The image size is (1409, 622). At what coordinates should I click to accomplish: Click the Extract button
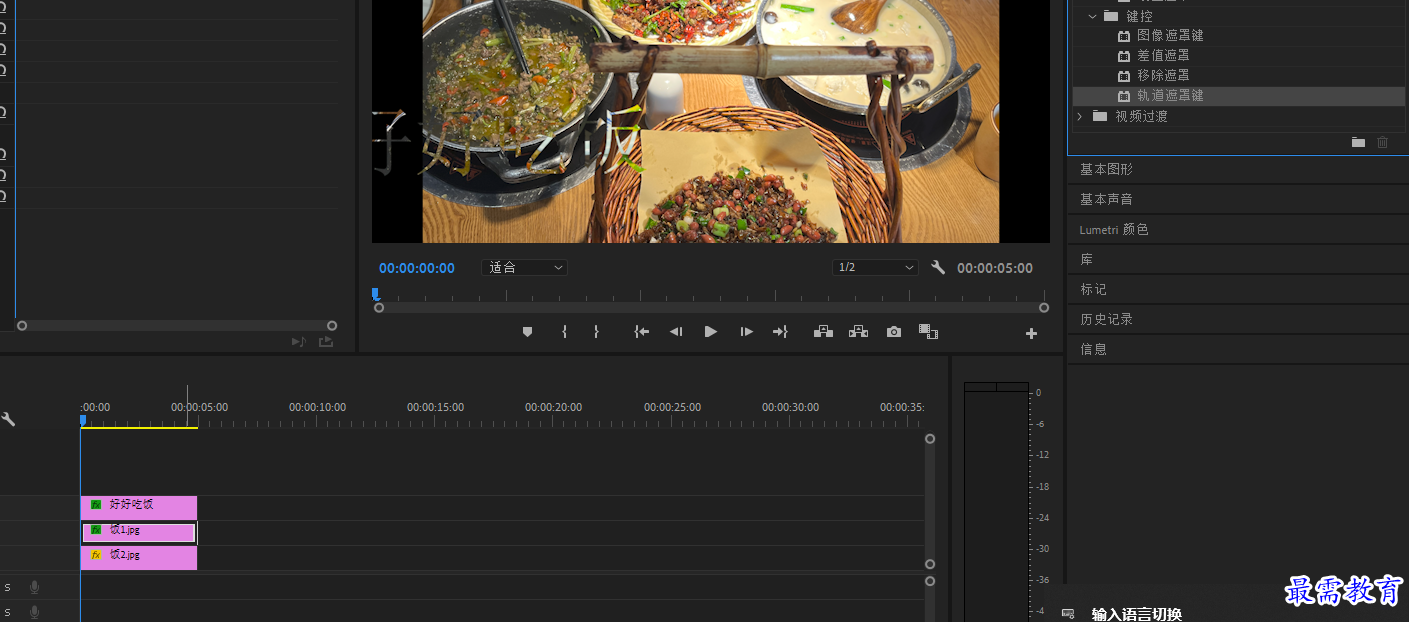tap(858, 332)
